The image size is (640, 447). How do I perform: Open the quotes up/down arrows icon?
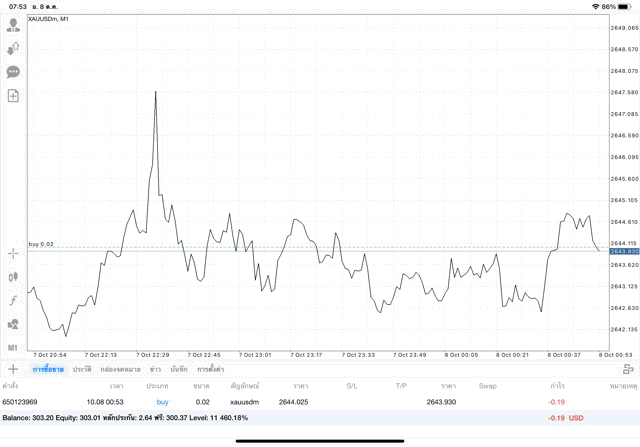[x=13, y=48]
